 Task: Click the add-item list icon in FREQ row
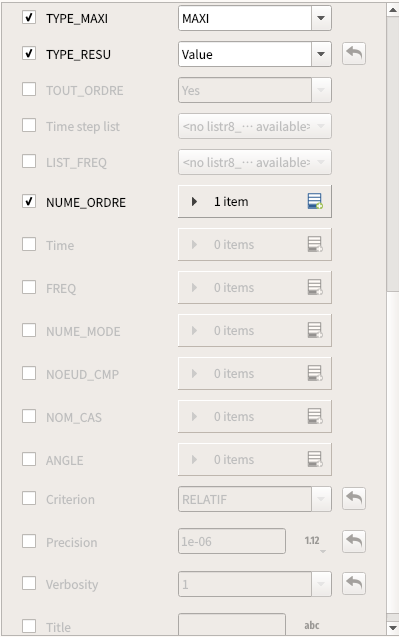pyautogui.click(x=315, y=288)
